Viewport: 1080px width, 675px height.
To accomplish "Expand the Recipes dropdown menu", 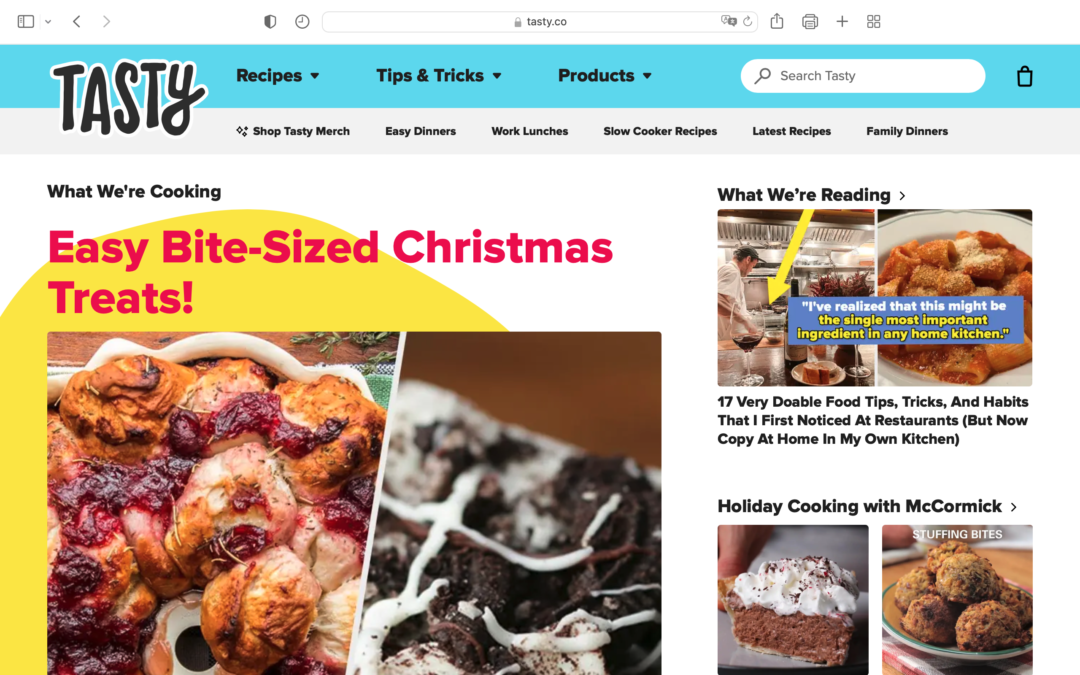I will (x=278, y=75).
